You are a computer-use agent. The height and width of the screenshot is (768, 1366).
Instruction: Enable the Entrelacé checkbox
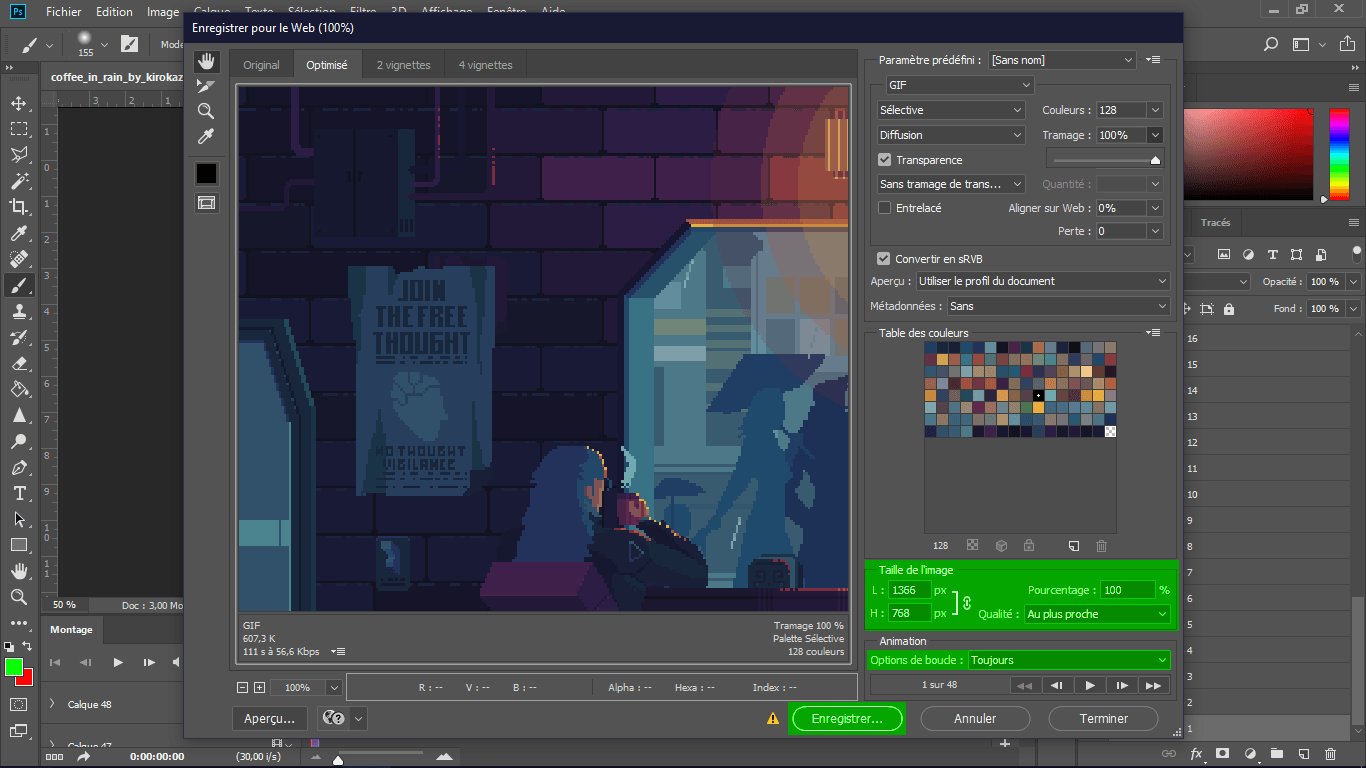(x=885, y=208)
